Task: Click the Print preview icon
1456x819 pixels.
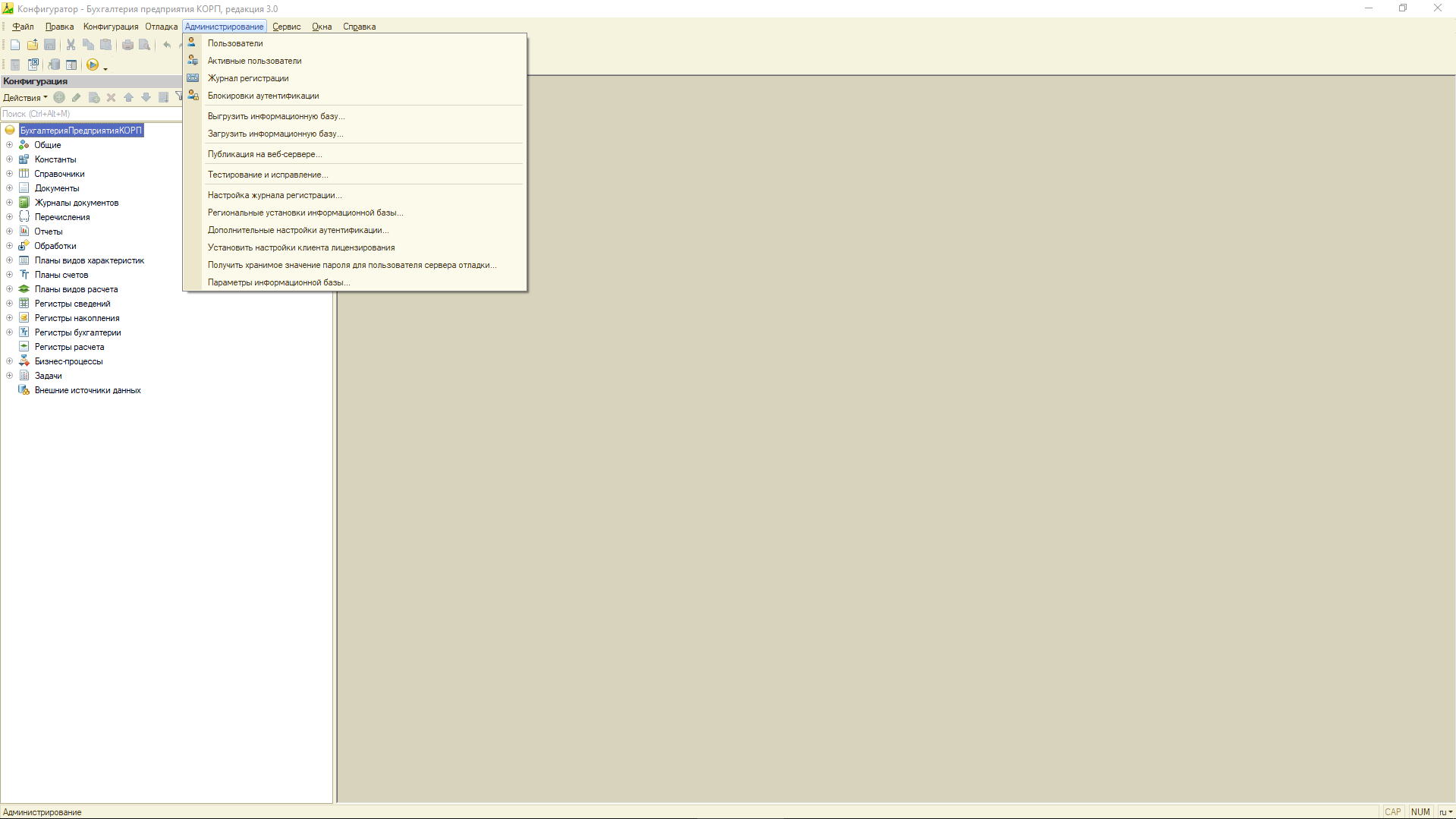Action: click(144, 45)
